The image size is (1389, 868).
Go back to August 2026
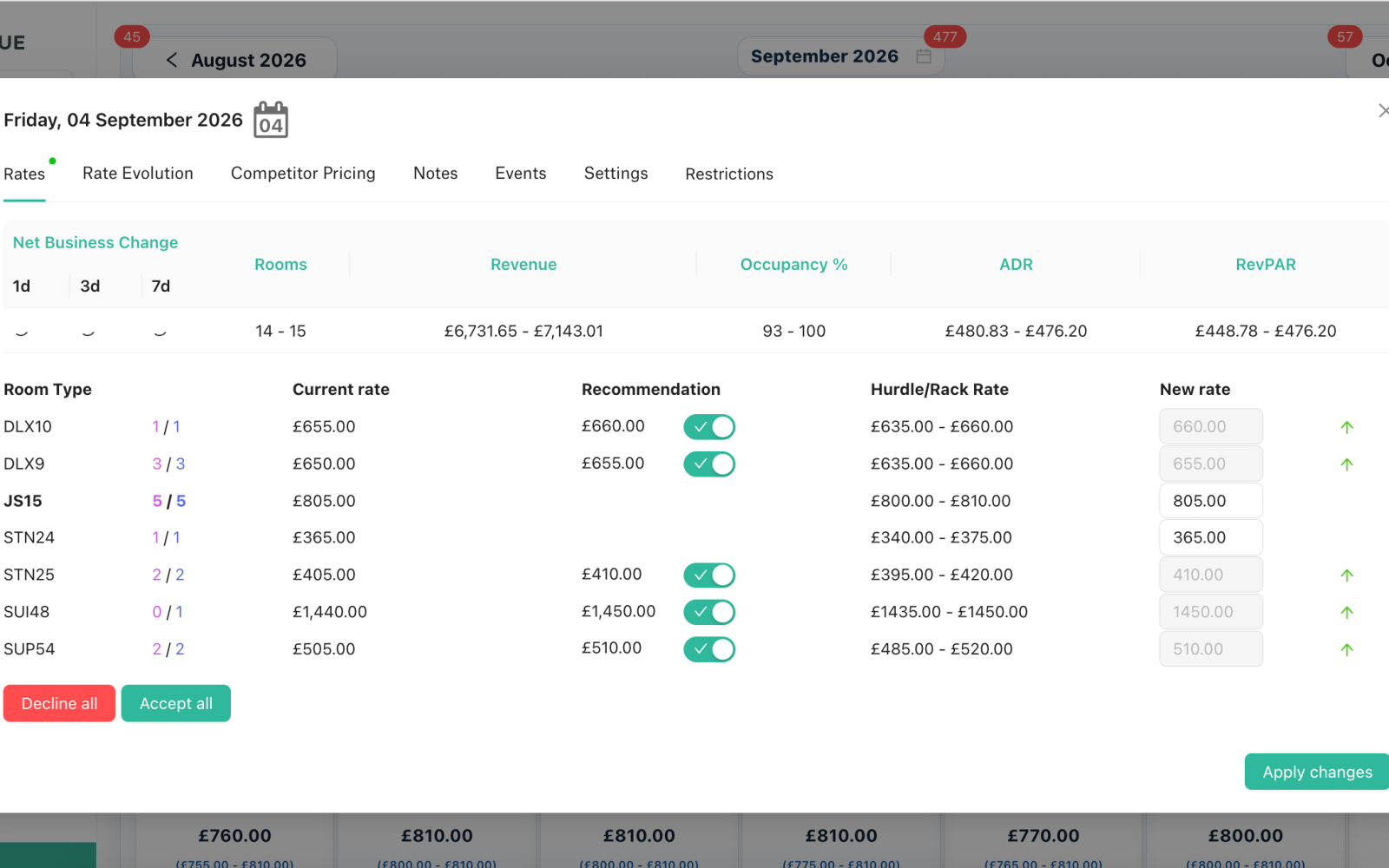tap(172, 60)
